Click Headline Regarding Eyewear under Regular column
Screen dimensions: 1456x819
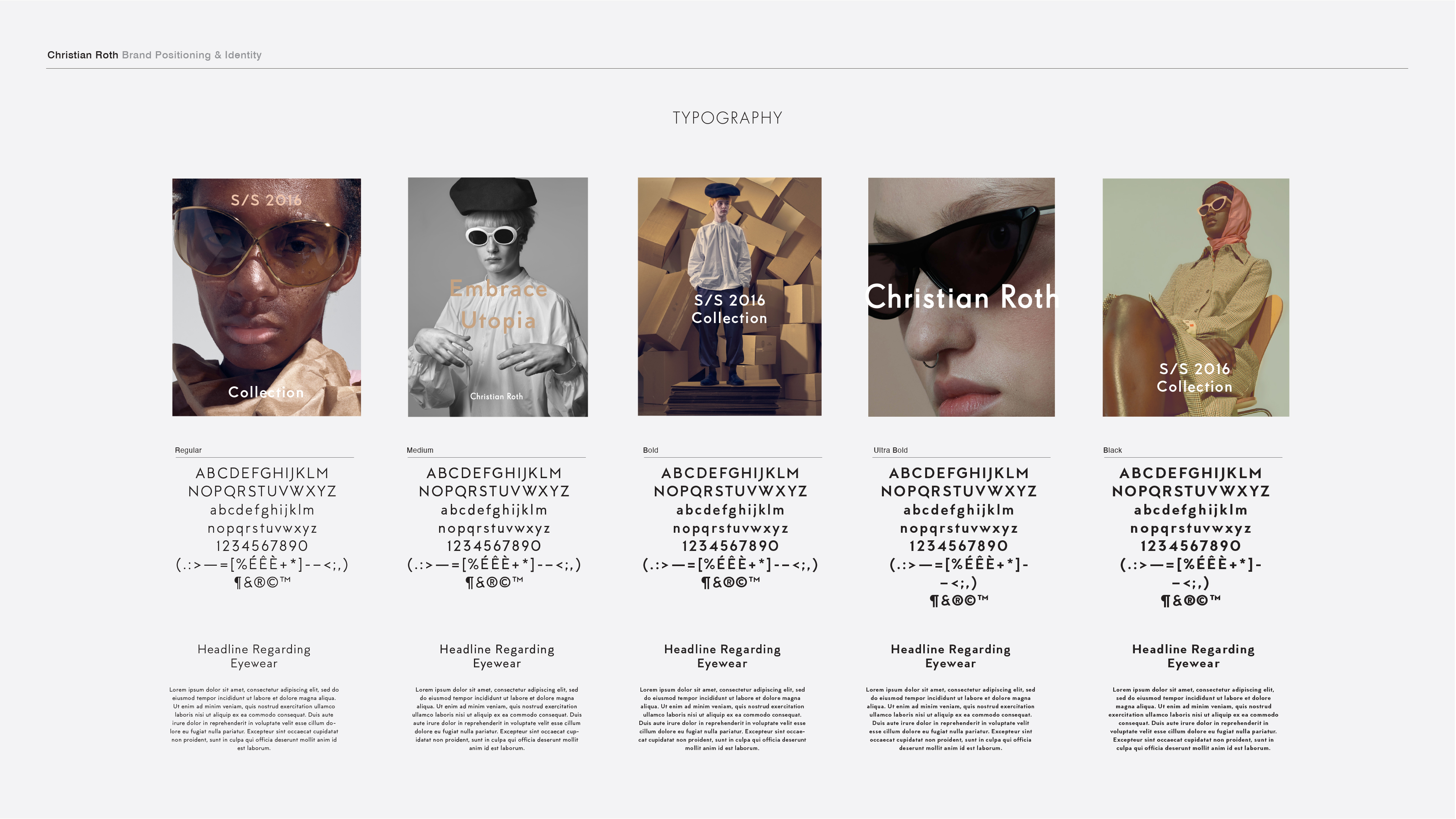tap(254, 656)
